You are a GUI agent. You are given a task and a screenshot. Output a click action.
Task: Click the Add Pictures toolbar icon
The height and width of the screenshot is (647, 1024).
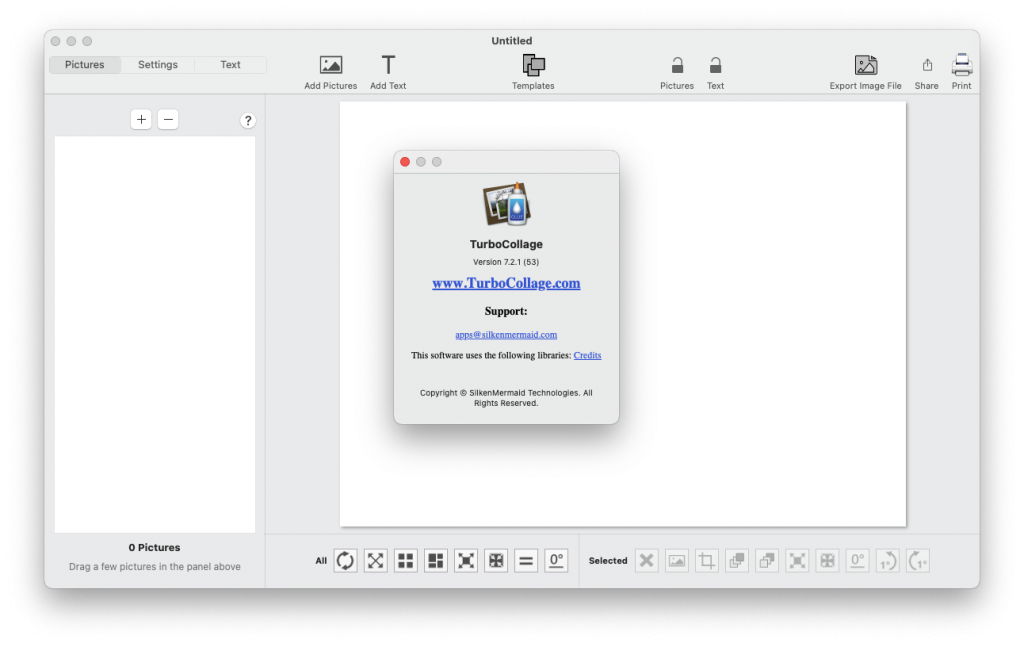coord(330,65)
